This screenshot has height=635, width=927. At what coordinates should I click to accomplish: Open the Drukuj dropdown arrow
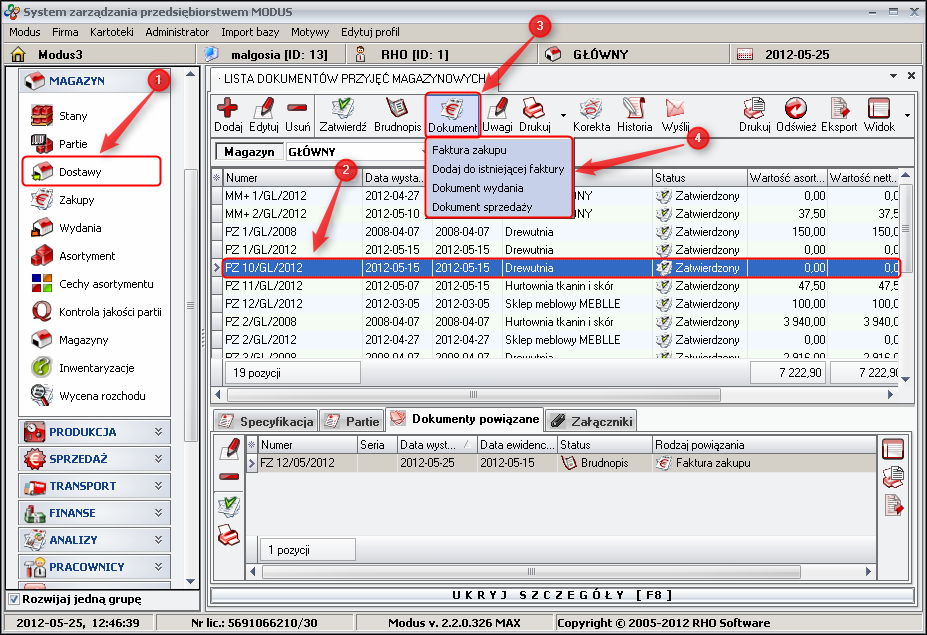pos(563,115)
